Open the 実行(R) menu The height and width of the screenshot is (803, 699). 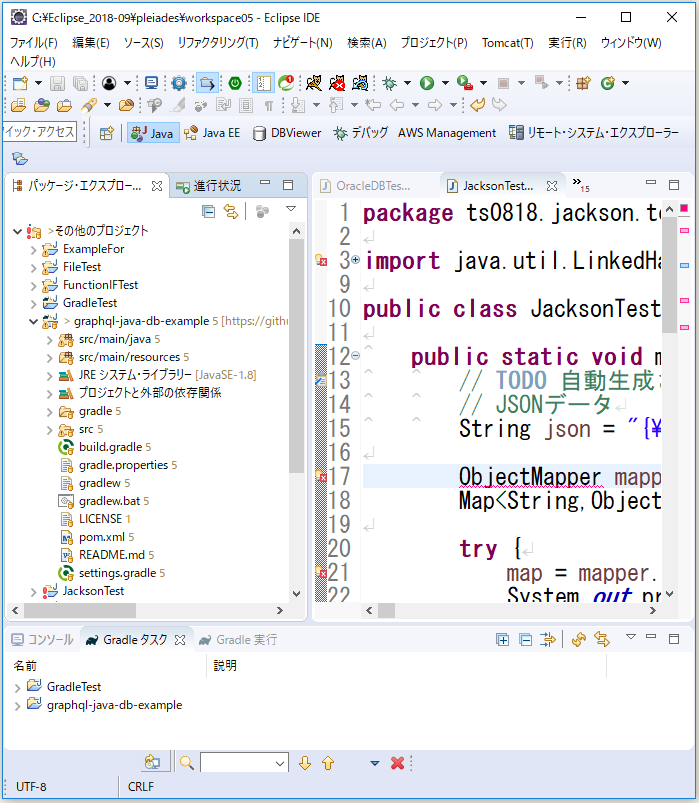567,43
